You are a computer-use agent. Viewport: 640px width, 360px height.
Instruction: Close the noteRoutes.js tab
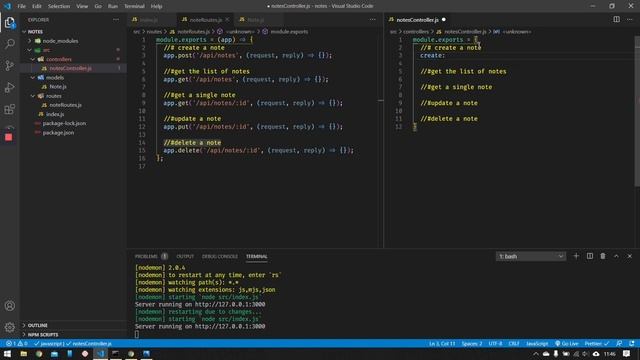(227, 20)
